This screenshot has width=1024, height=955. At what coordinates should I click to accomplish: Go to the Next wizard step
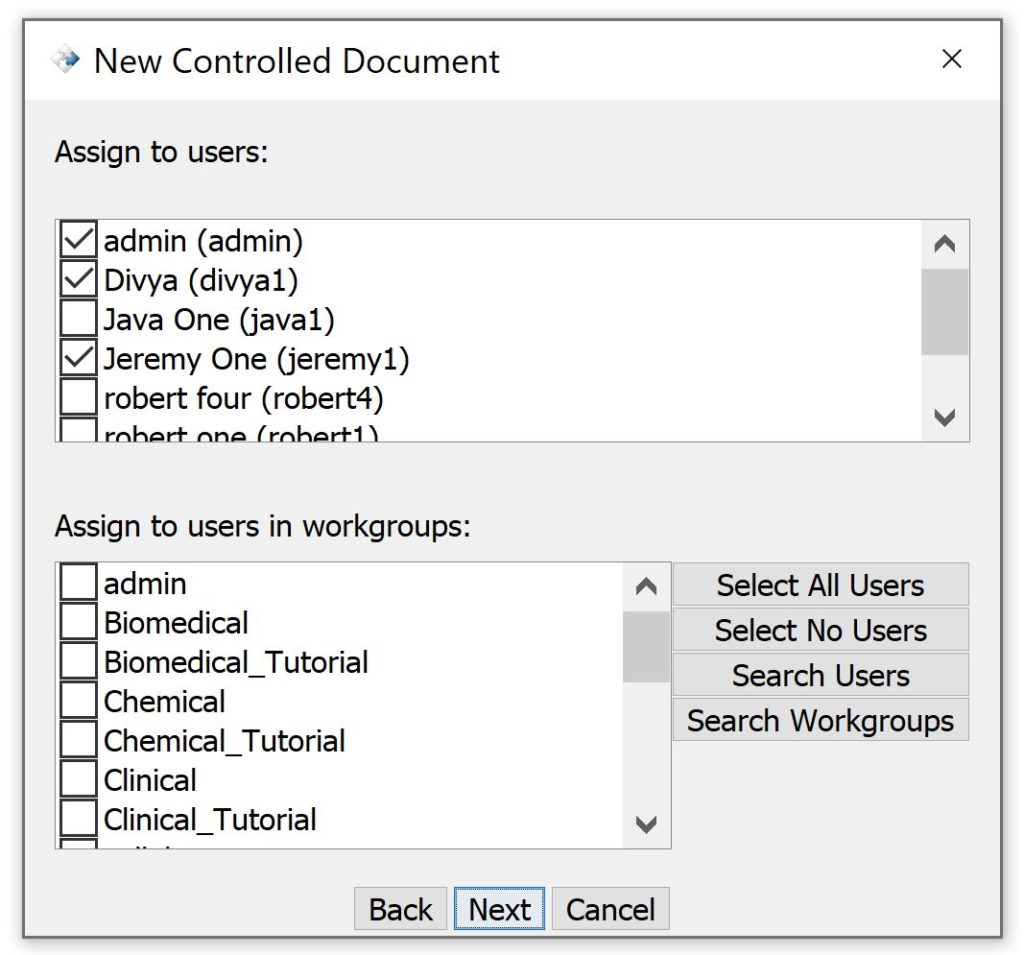[x=499, y=909]
